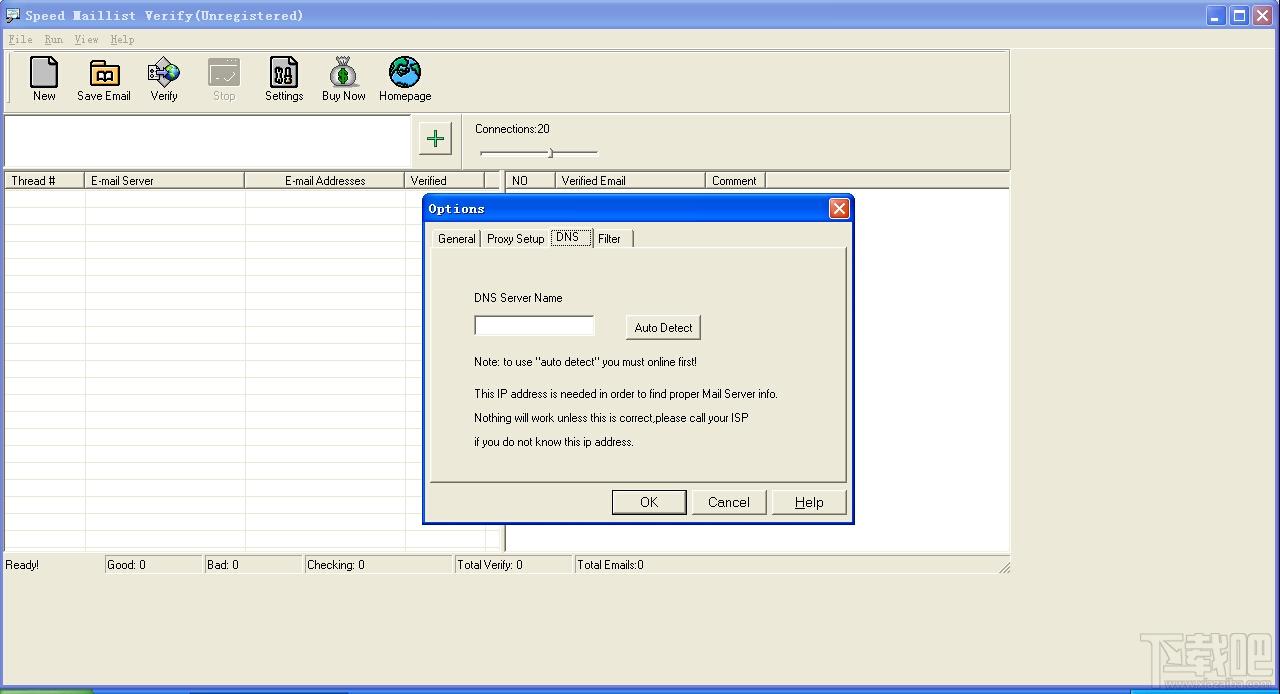This screenshot has height=694, width=1280.
Task: Click the E-mail Addresses column header
Action: 325,181
